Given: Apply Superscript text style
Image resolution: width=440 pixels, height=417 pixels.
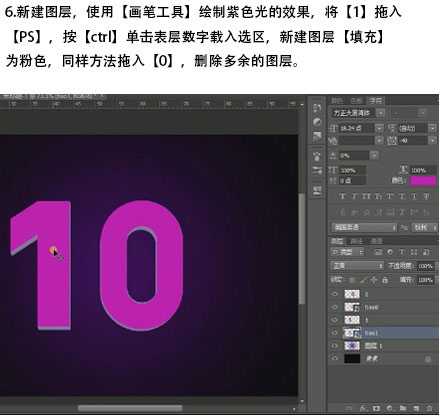Looking at the screenshot, I should (x=390, y=196).
